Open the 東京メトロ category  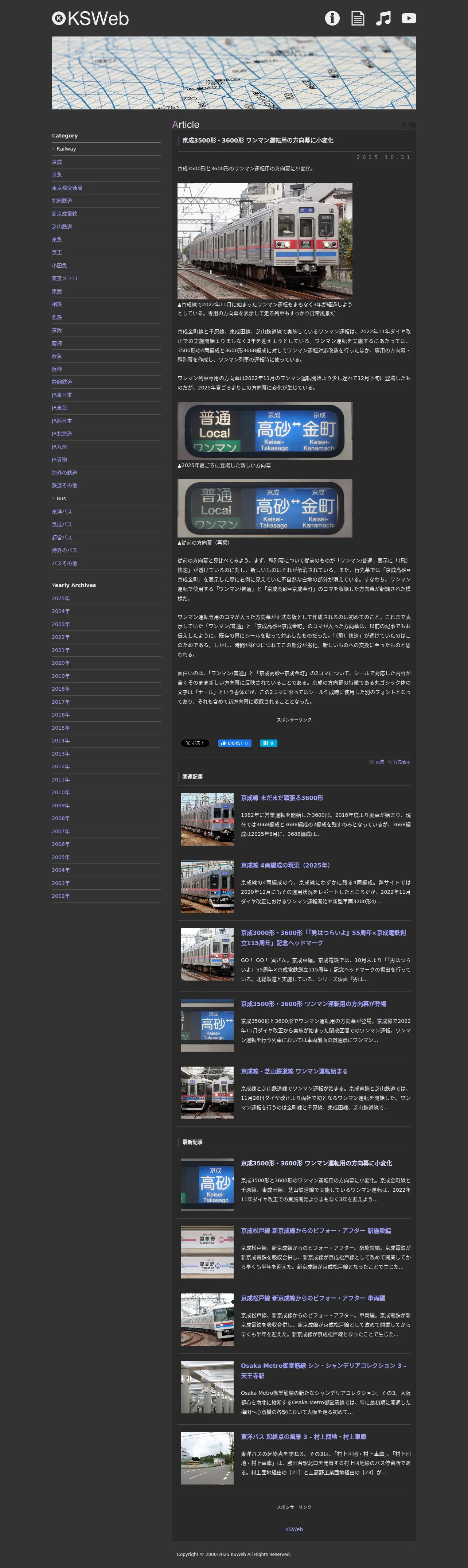(x=65, y=278)
